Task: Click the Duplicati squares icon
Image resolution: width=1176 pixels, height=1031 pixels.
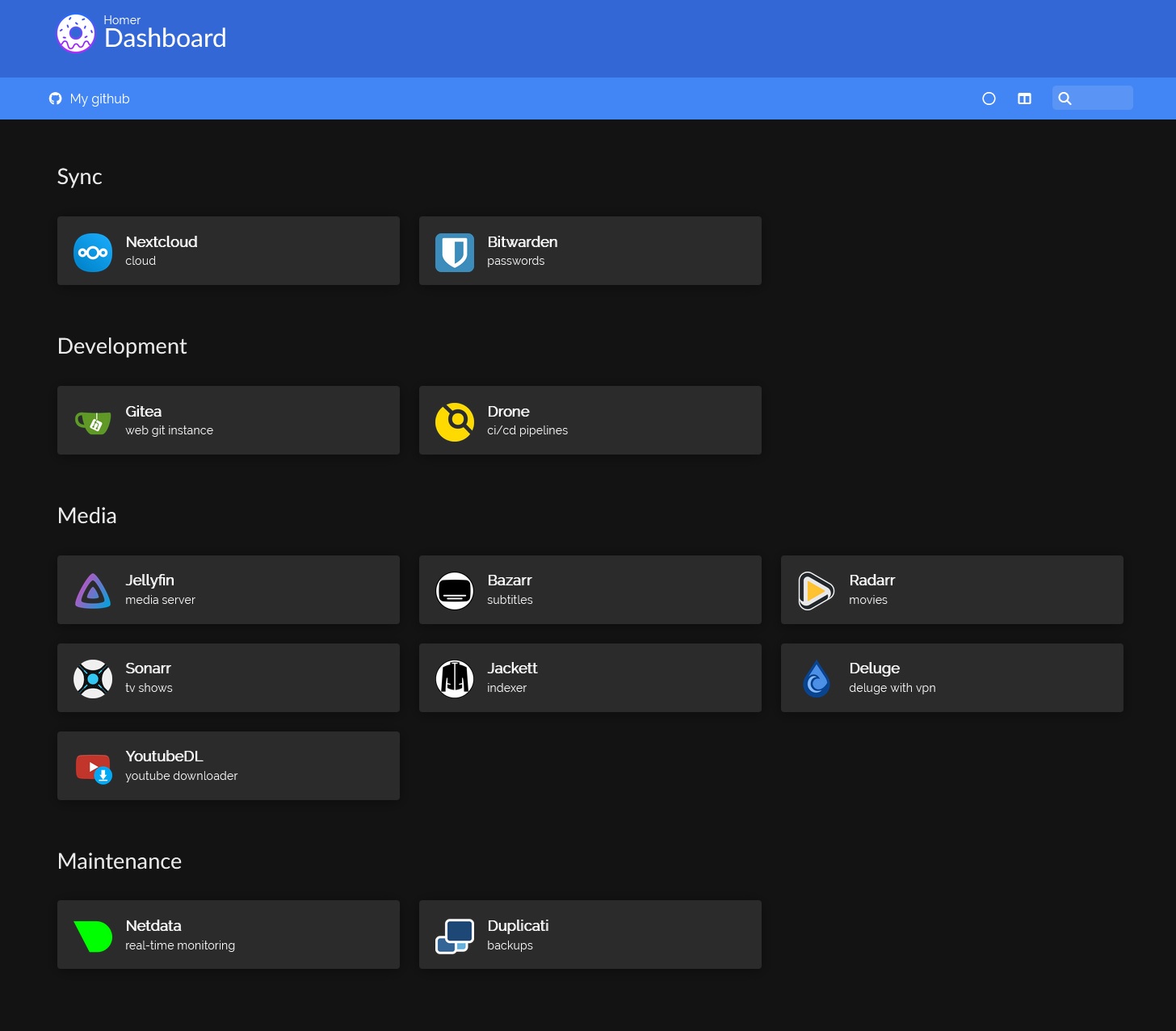Action: pos(455,937)
